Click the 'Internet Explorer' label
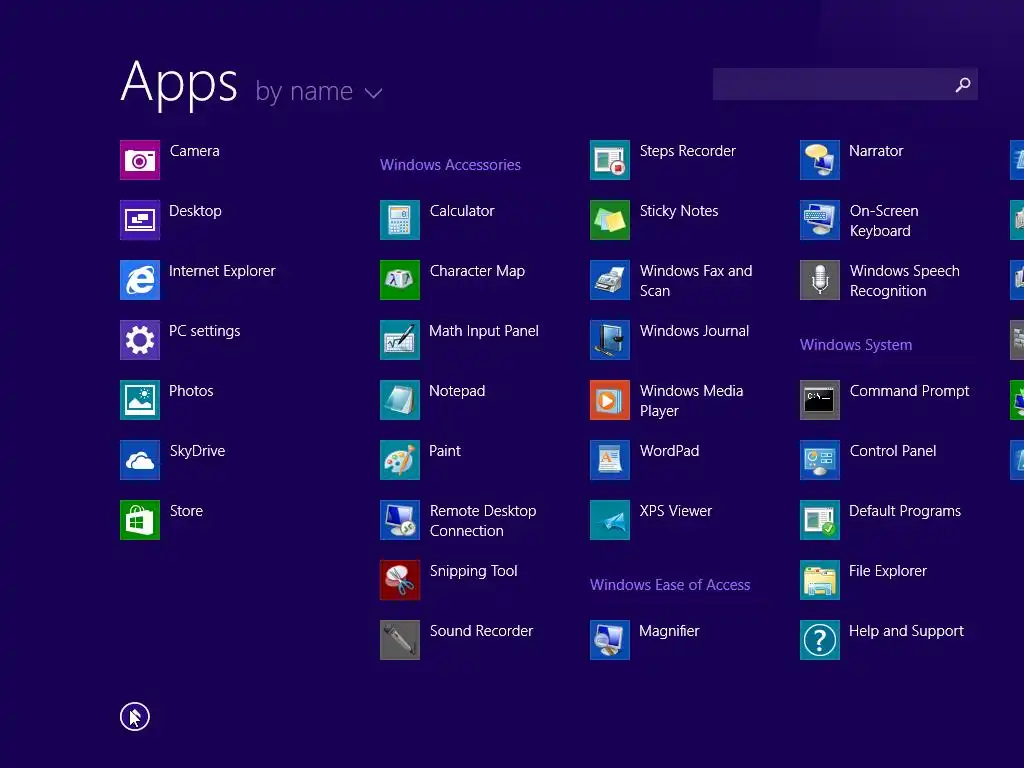The height and width of the screenshot is (768, 1024). click(222, 271)
